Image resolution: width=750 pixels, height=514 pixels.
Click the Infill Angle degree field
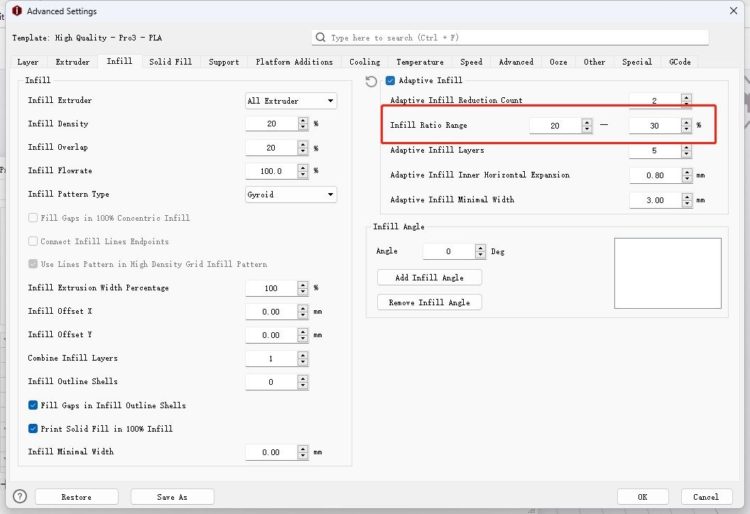click(449, 251)
